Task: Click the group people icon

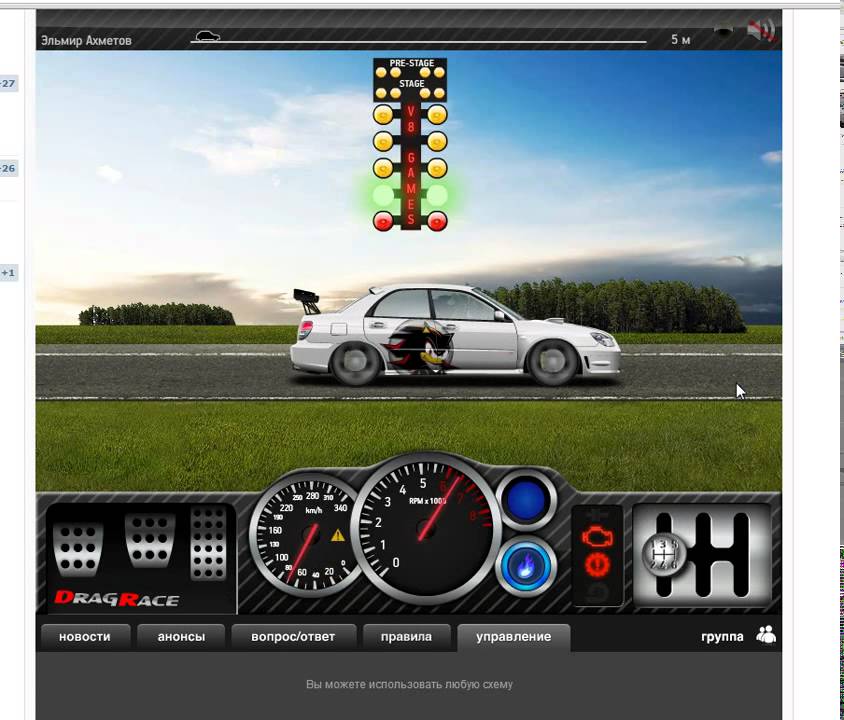Action: [x=766, y=634]
